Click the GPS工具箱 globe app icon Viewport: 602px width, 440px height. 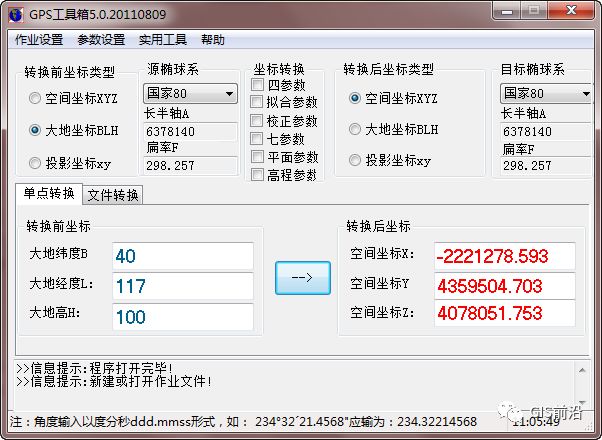coord(15,15)
